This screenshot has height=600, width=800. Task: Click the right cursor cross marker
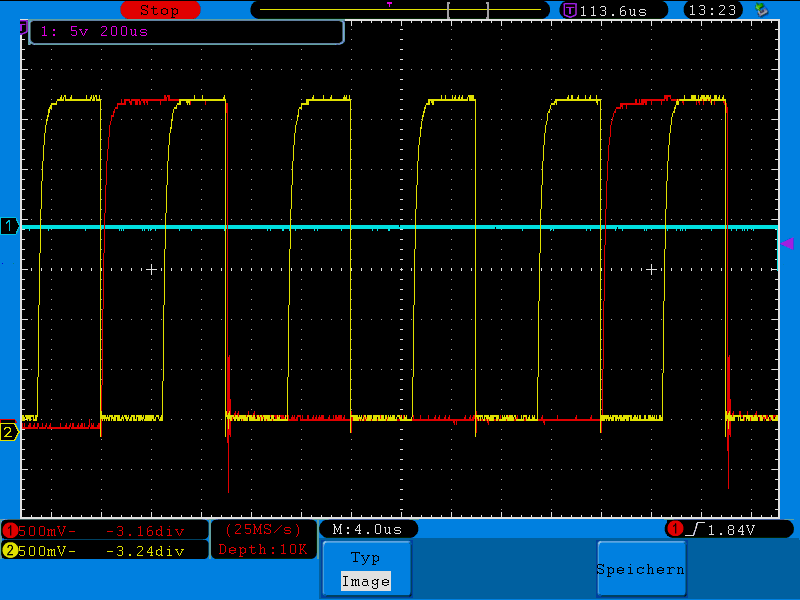[x=652, y=269]
